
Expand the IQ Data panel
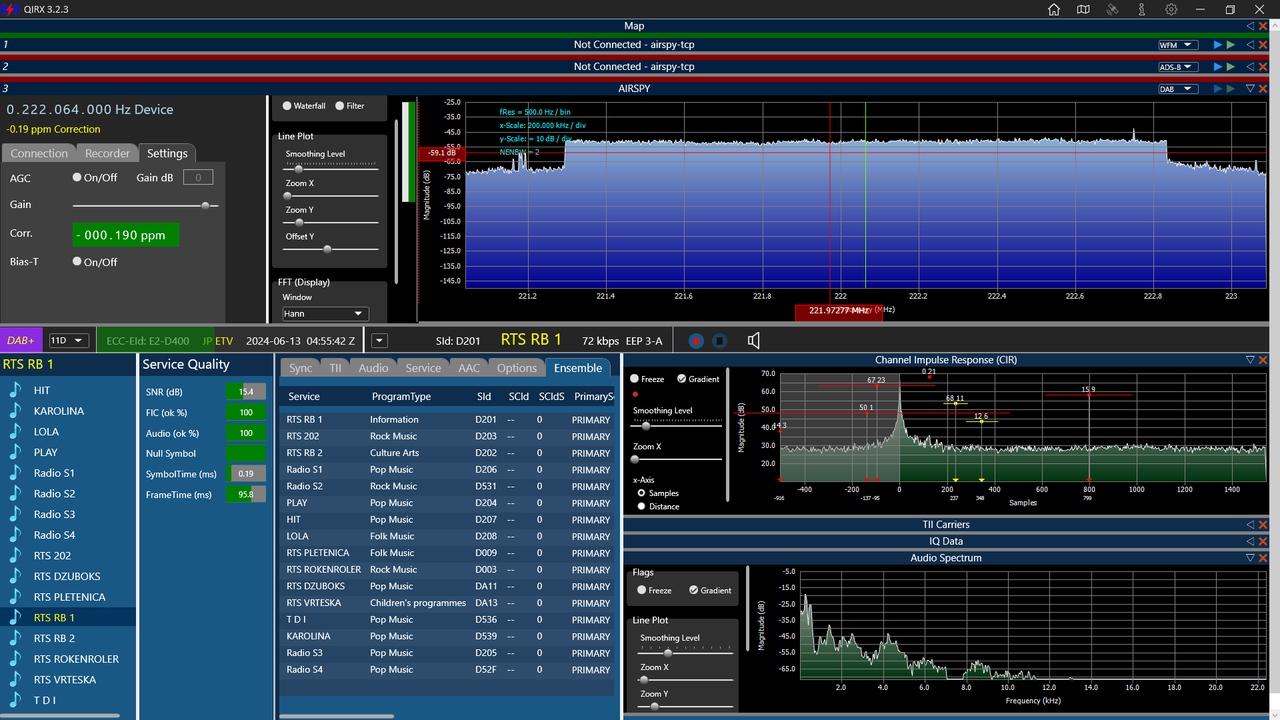coord(1250,541)
